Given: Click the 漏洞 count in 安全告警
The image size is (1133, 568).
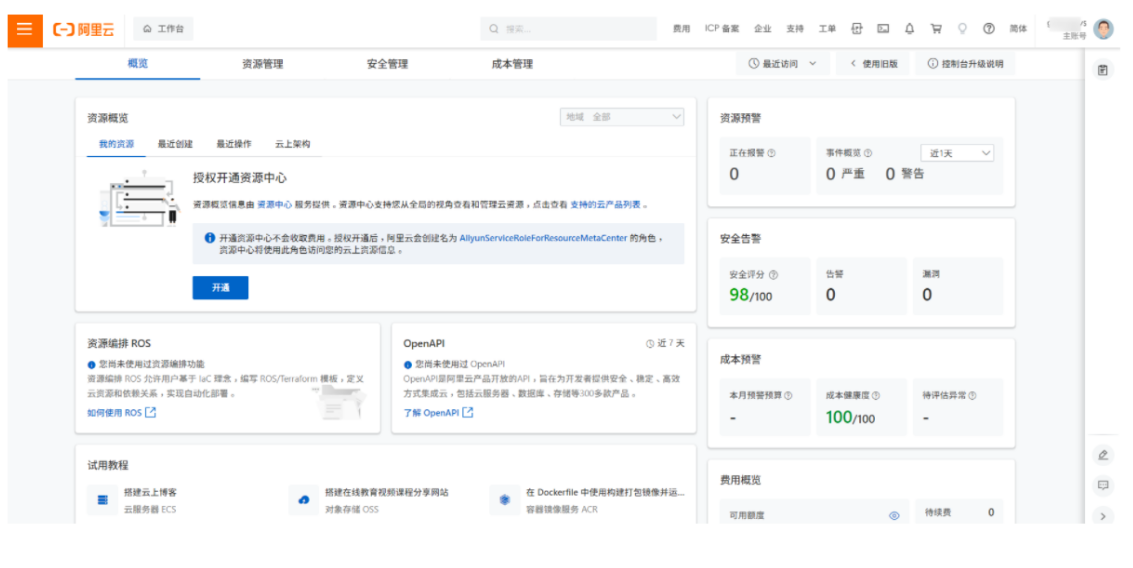Looking at the screenshot, I should pos(927,295).
